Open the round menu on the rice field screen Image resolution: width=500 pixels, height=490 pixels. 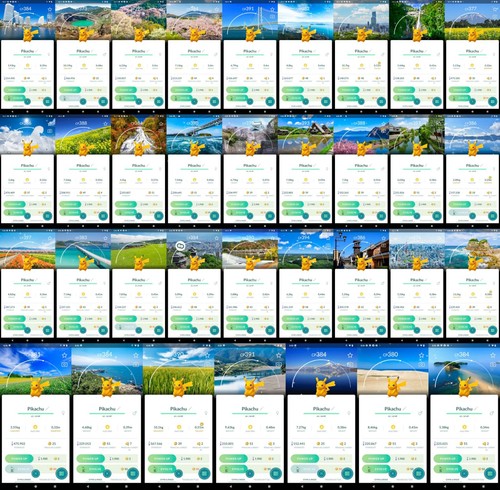tap(204, 473)
